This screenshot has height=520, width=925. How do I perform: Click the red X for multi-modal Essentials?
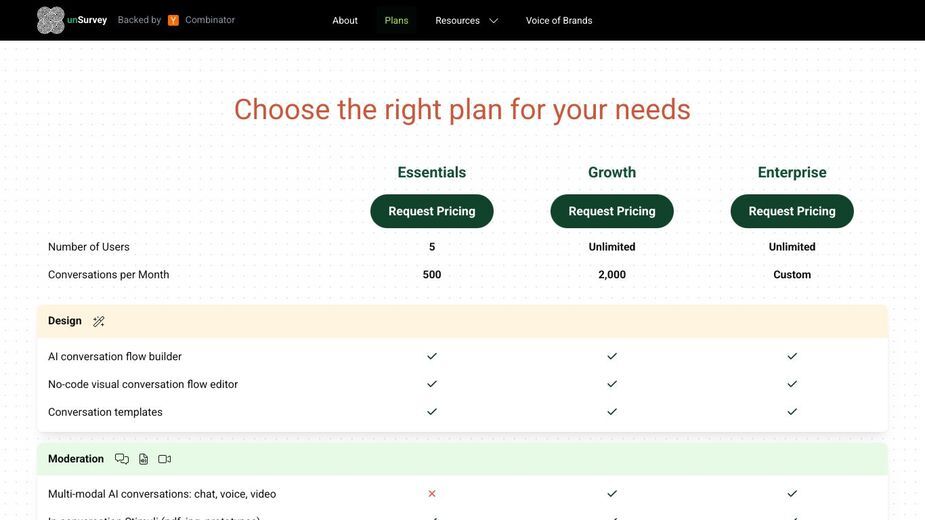(432, 493)
